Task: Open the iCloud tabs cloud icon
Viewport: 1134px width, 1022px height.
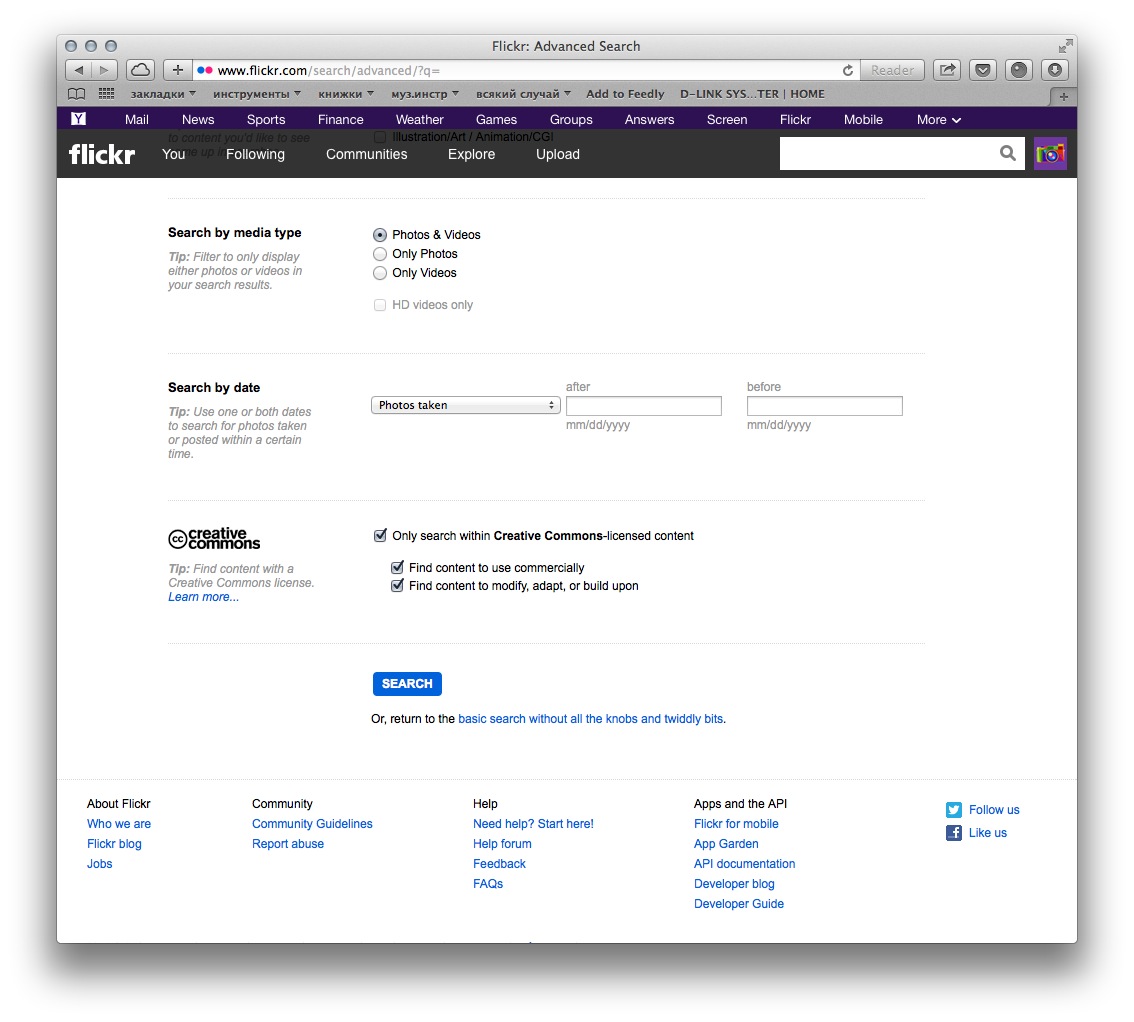Action: pyautogui.click(x=140, y=70)
